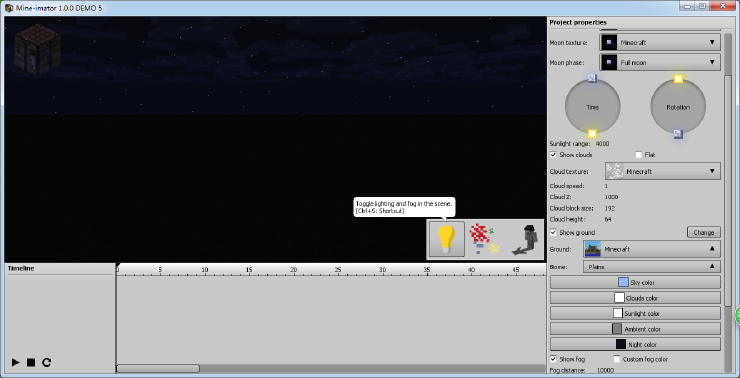
Task: Open the Sky color picker
Action: [x=635, y=282]
